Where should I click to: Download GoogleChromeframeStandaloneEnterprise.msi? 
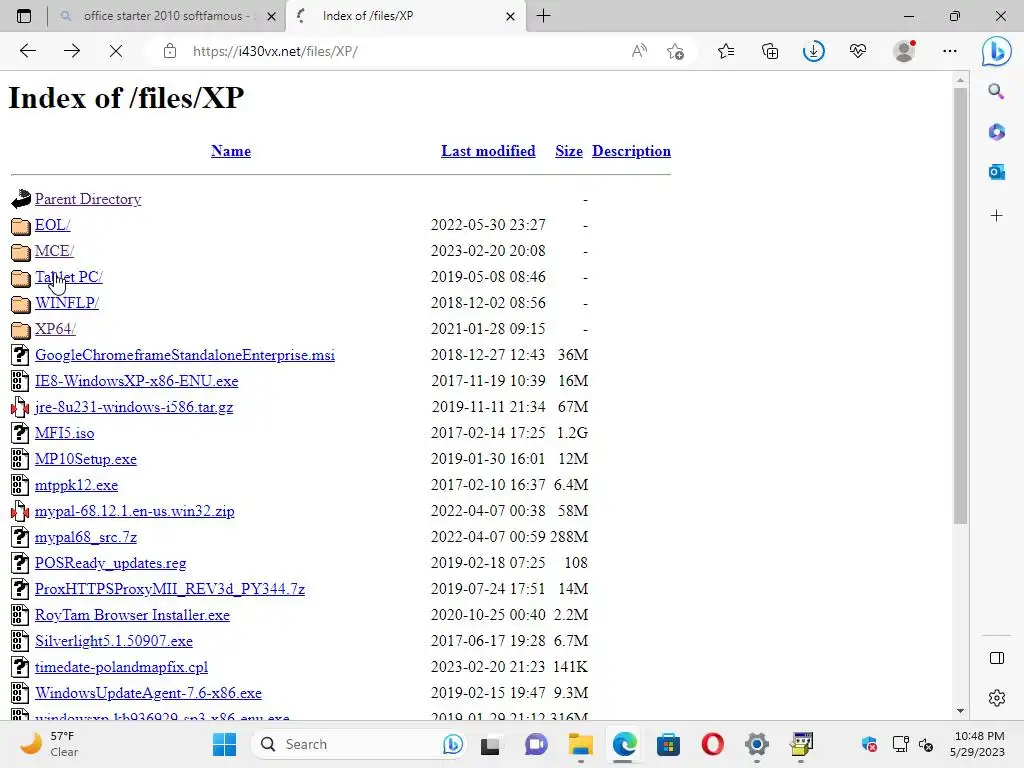185,355
